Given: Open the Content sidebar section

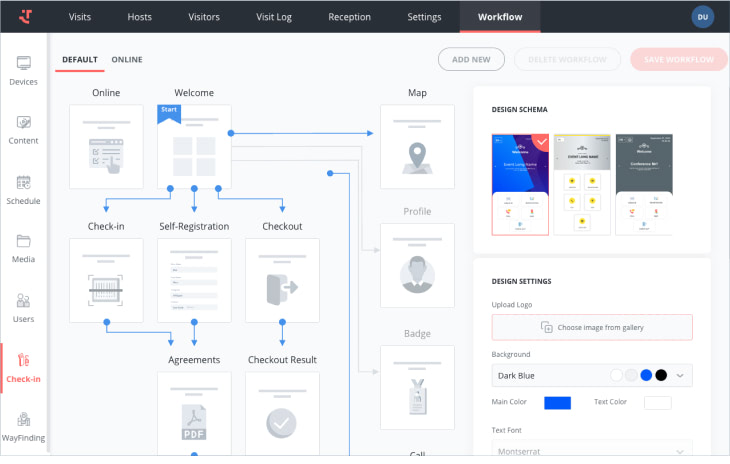Looking at the screenshot, I should (23, 129).
